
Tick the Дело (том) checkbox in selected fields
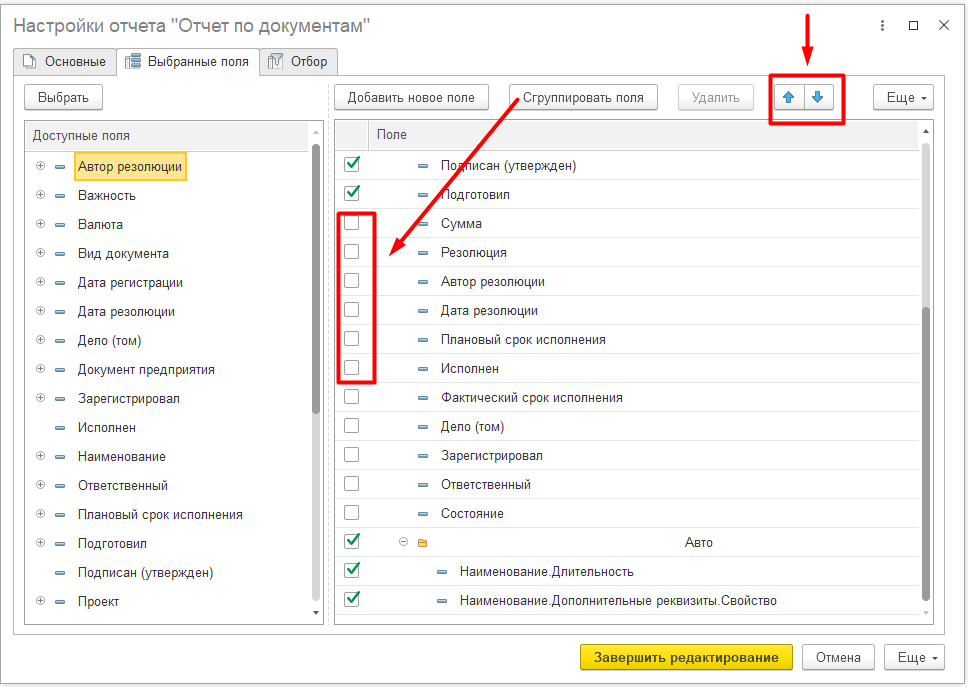click(x=351, y=426)
